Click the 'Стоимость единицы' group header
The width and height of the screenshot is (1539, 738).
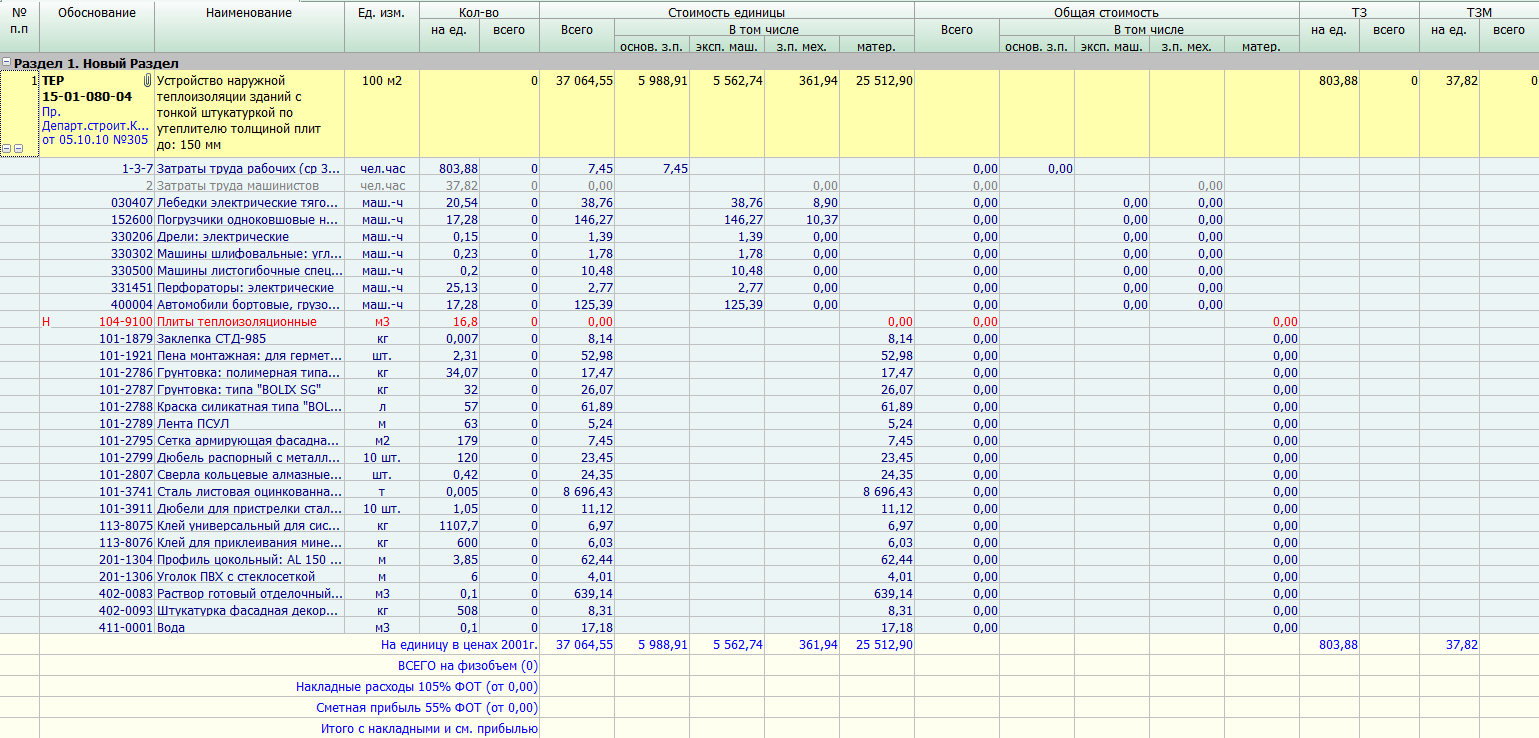726,13
